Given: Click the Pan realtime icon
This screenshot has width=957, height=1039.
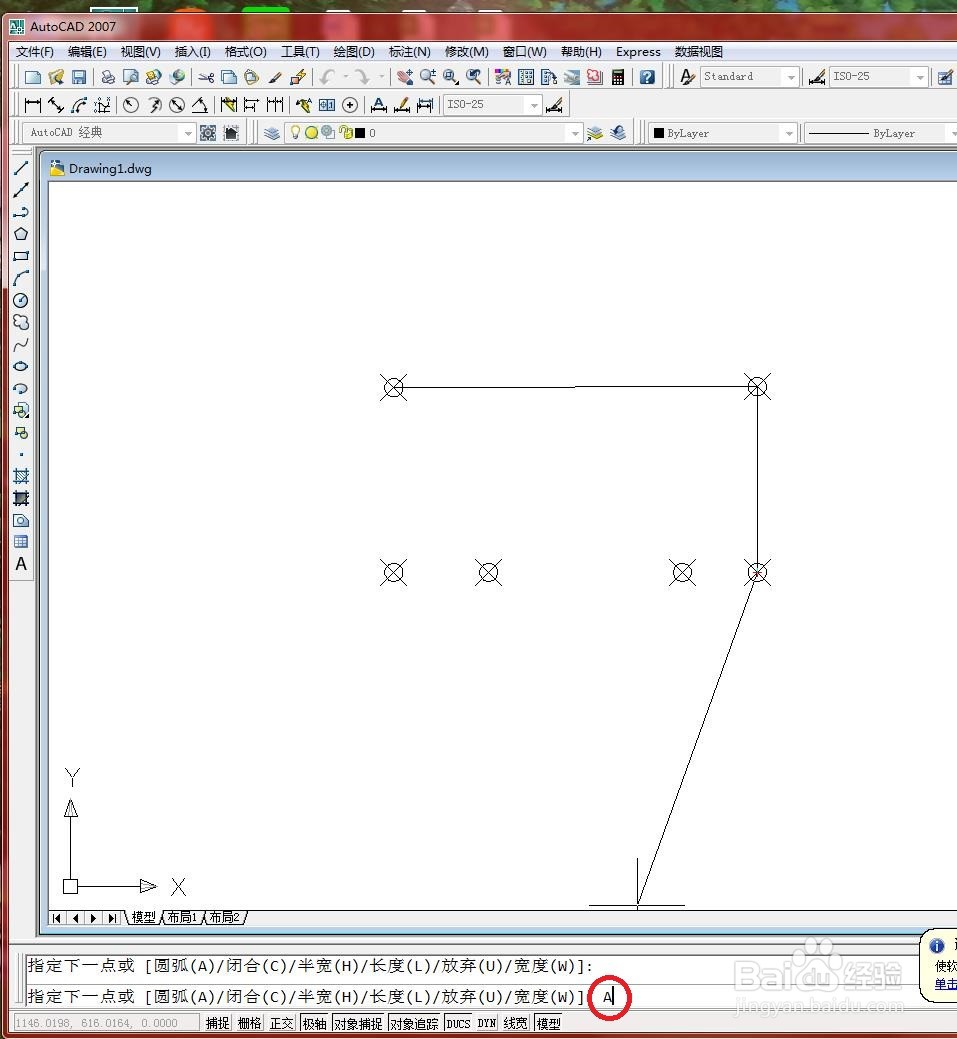Looking at the screenshot, I should (405, 77).
